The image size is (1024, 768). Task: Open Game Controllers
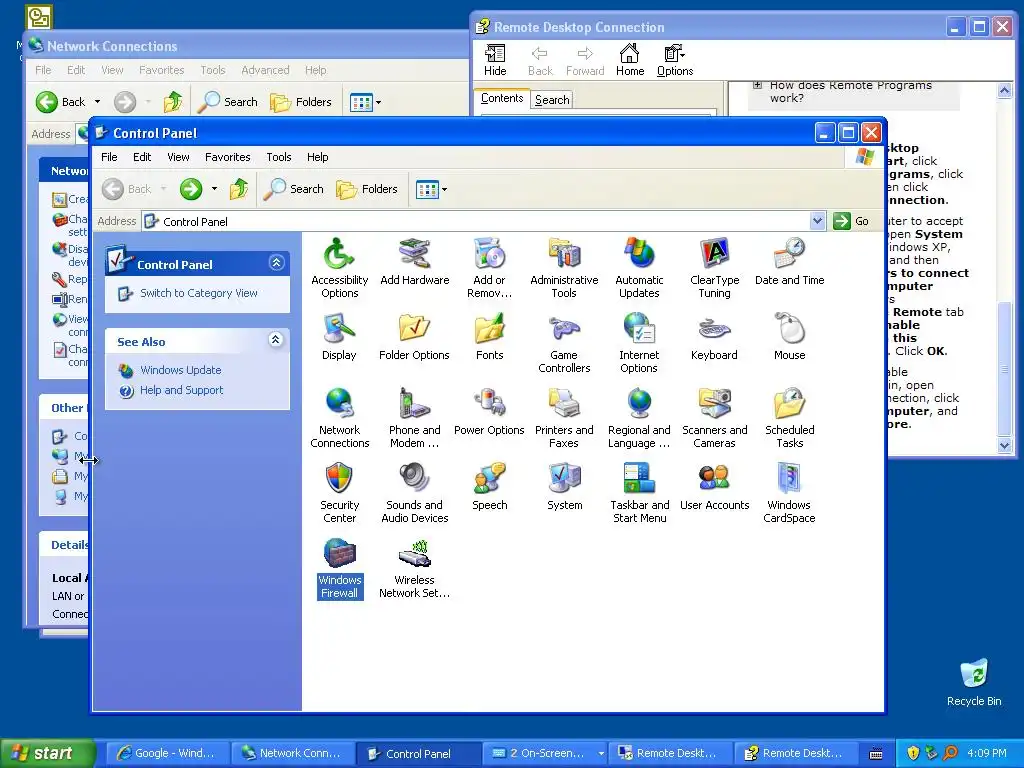coord(564,343)
